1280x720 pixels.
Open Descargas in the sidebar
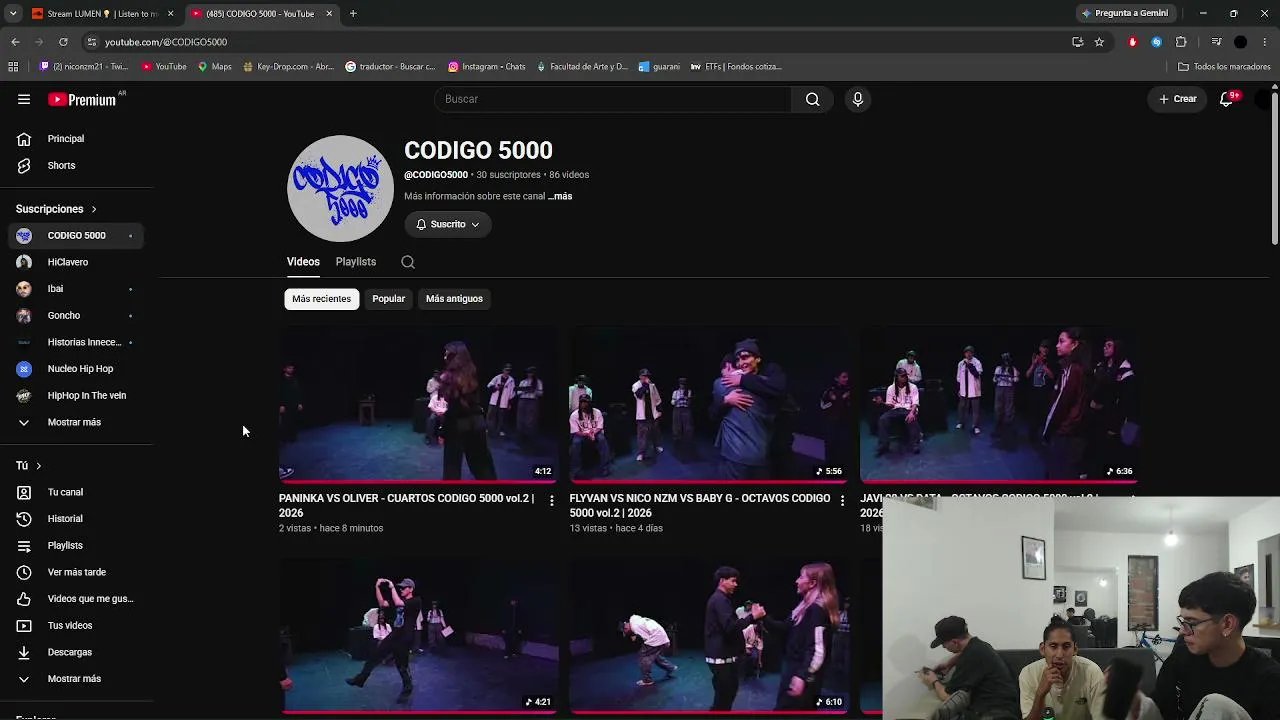click(x=76, y=652)
